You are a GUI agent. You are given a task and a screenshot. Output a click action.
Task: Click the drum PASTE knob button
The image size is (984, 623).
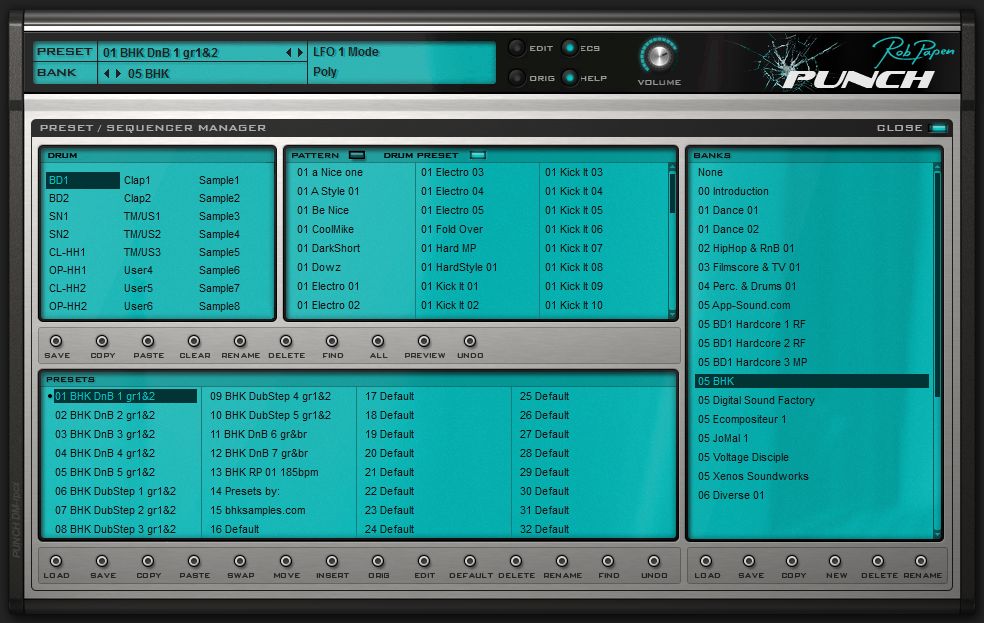147,341
